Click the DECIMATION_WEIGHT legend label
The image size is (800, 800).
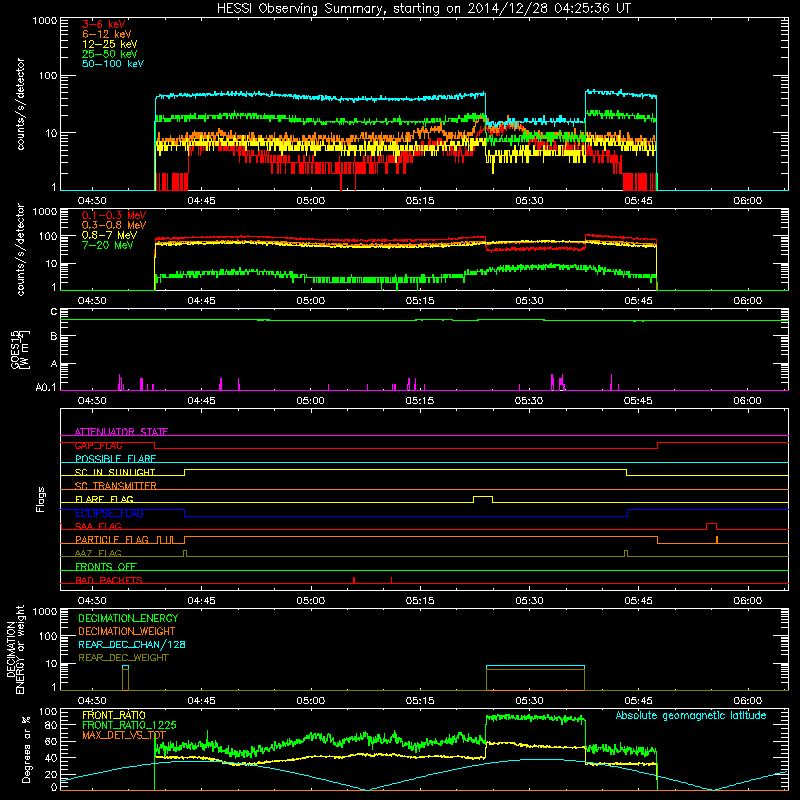tap(127, 632)
